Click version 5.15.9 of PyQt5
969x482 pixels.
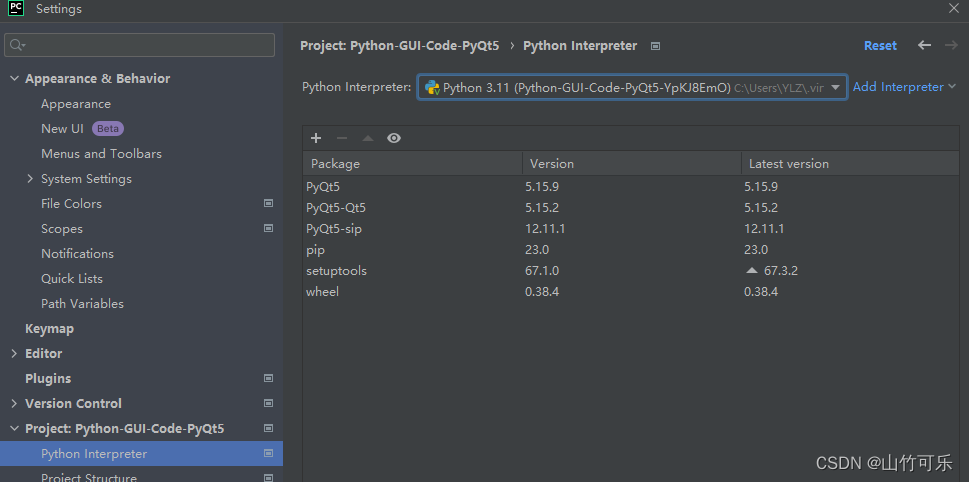pyautogui.click(x=542, y=187)
